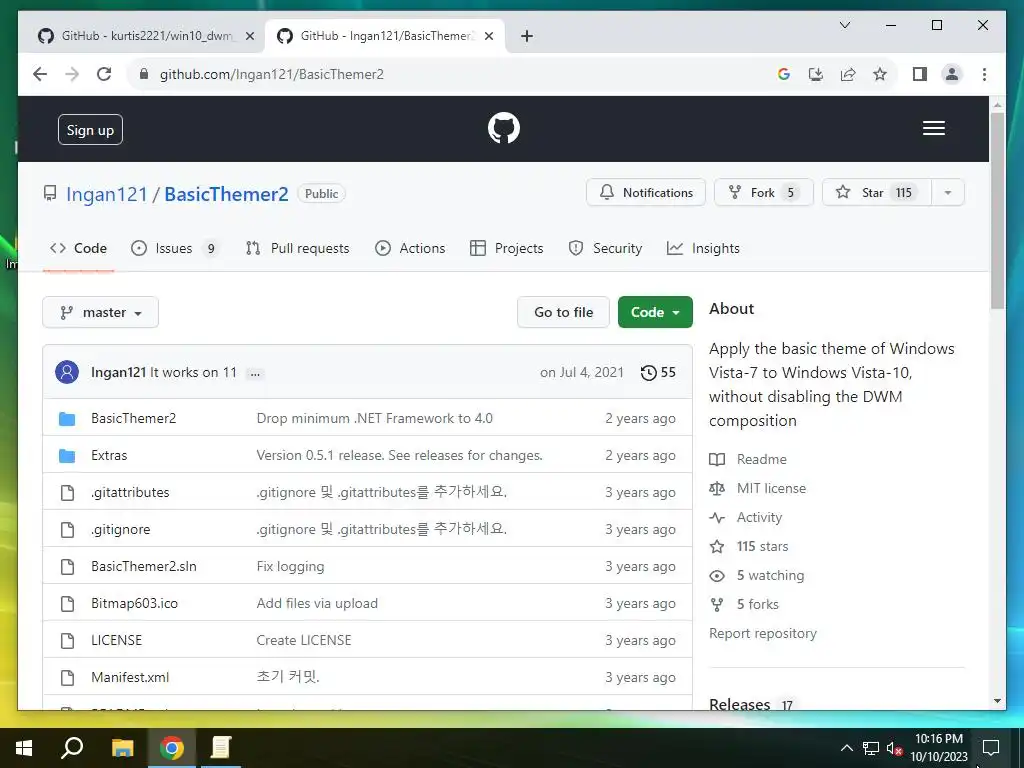The image size is (1024, 768).
Task: Click the muted volume tray icon
Action: (x=894, y=748)
